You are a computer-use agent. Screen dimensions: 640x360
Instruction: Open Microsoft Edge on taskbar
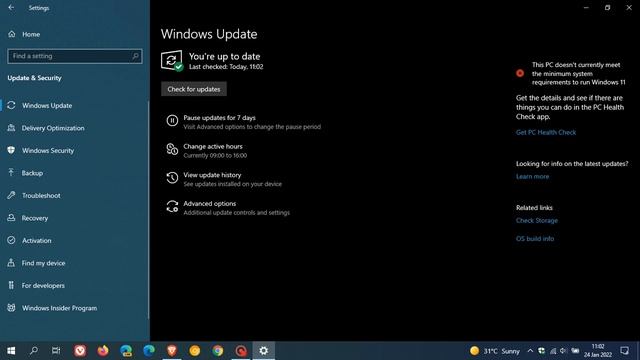pos(149,351)
